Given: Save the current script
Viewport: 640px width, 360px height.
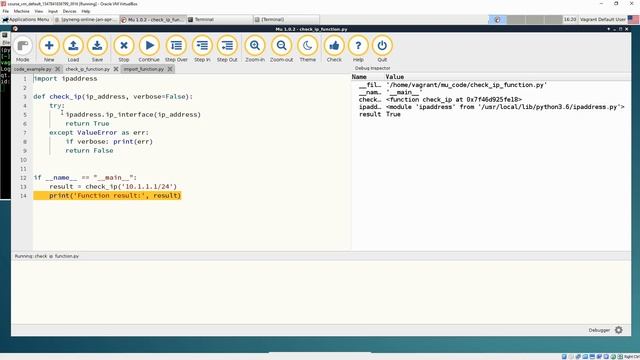Looking at the screenshot, I should [97, 49].
